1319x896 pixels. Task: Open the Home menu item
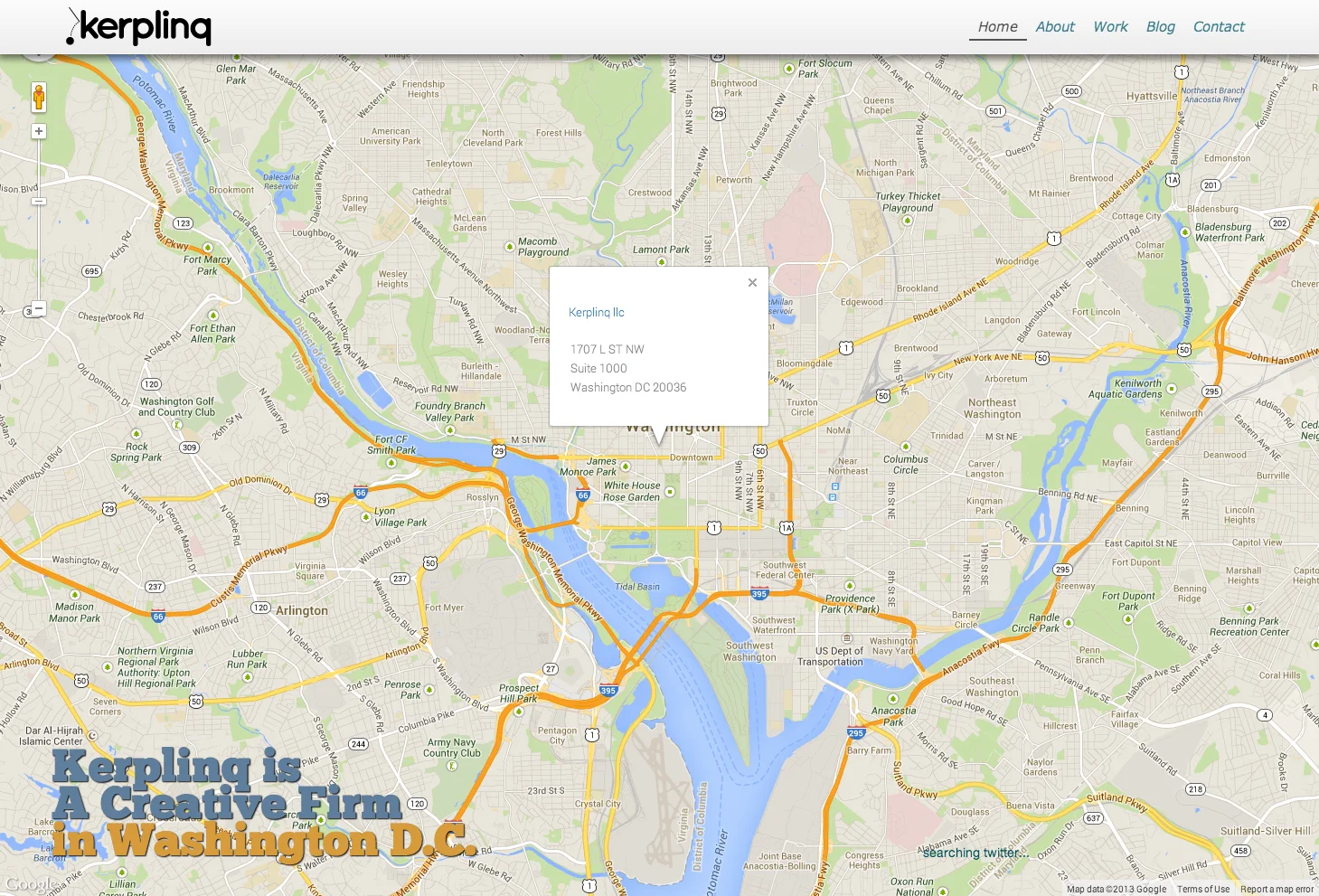(x=998, y=27)
